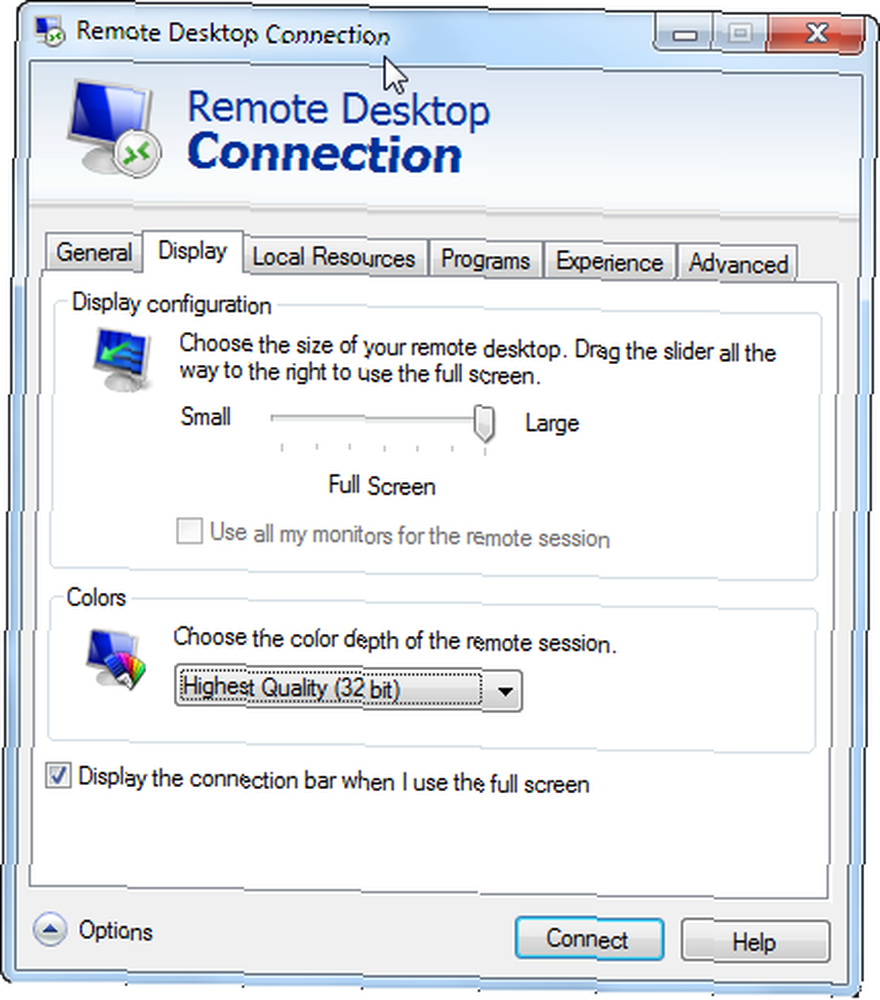The height and width of the screenshot is (1000, 880).
Task: Toggle Display the connection bar checkbox
Action: coord(58,776)
